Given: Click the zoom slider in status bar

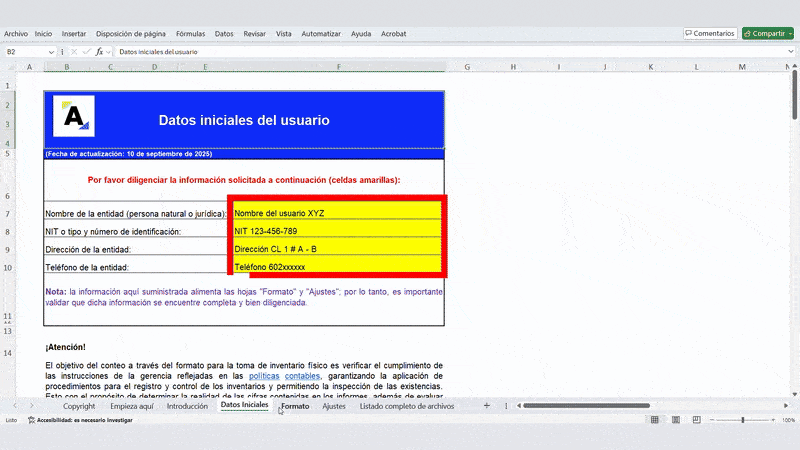Looking at the screenshot, I should click(x=742, y=421).
